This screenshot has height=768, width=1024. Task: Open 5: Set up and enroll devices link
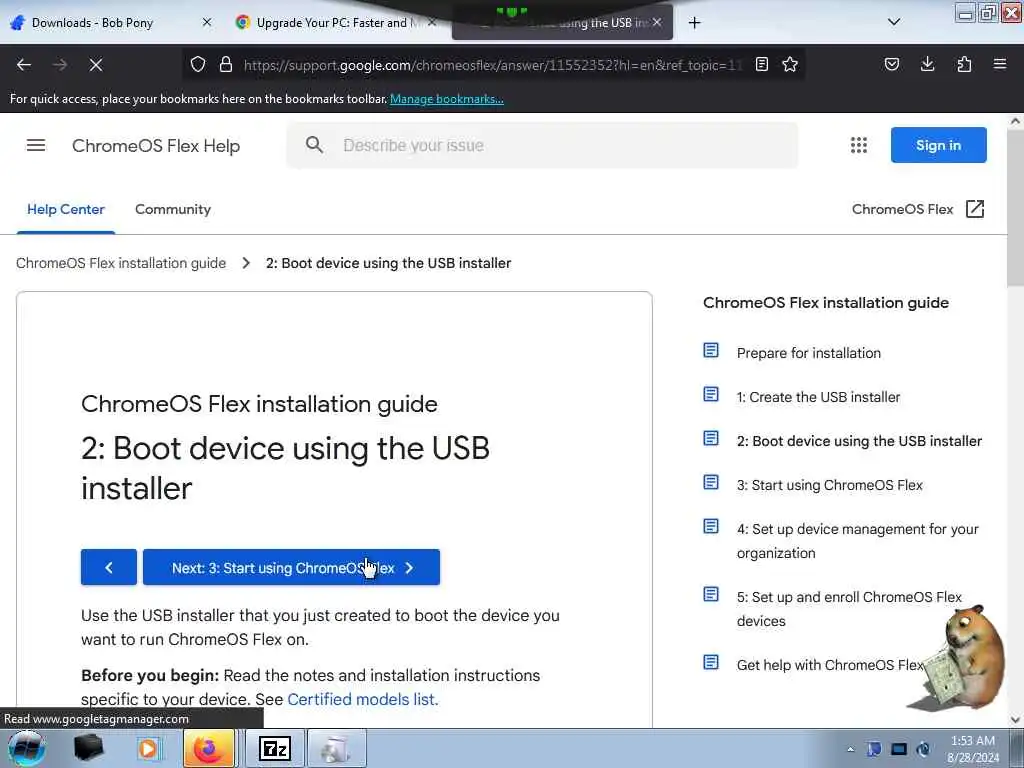[849, 609]
